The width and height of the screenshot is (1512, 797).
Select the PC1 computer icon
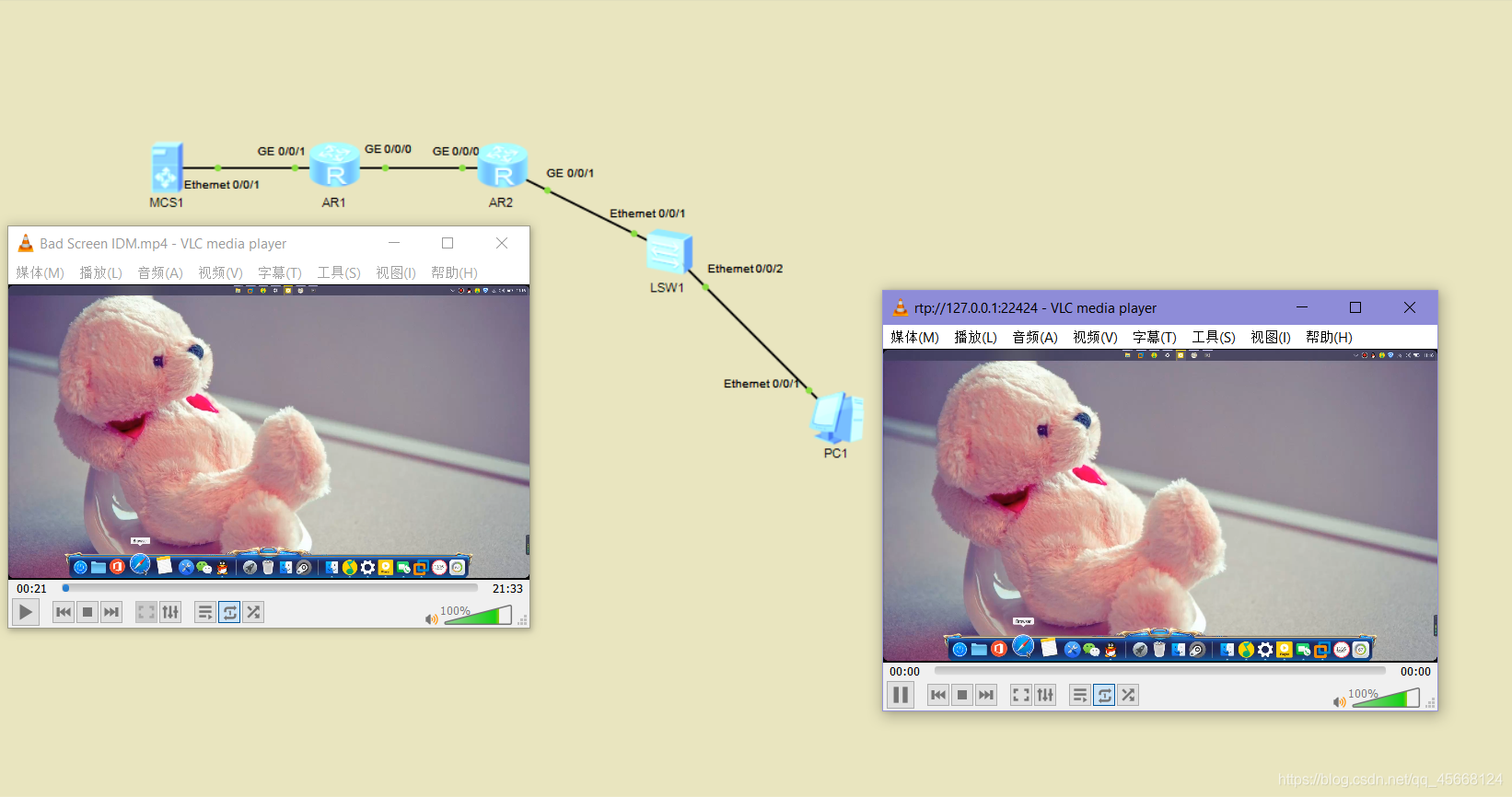click(x=837, y=417)
